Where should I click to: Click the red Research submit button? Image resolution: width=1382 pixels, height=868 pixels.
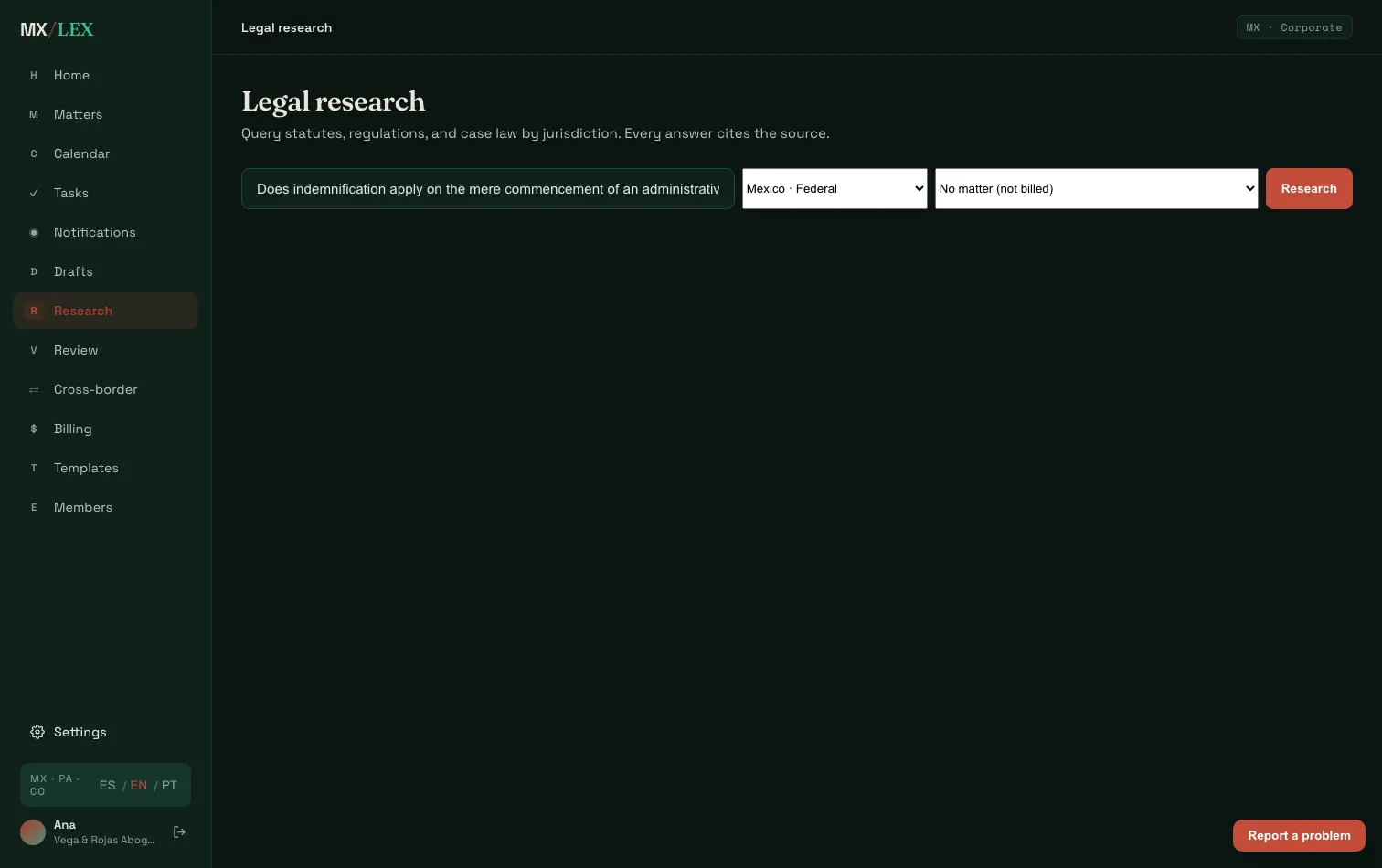tap(1309, 188)
